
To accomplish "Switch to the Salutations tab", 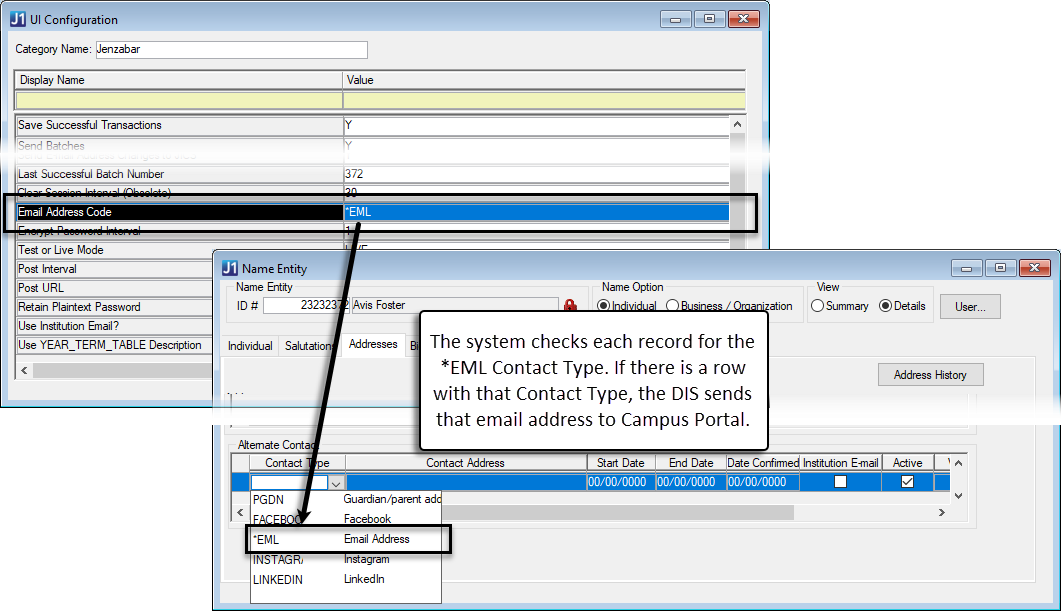I will (x=309, y=346).
